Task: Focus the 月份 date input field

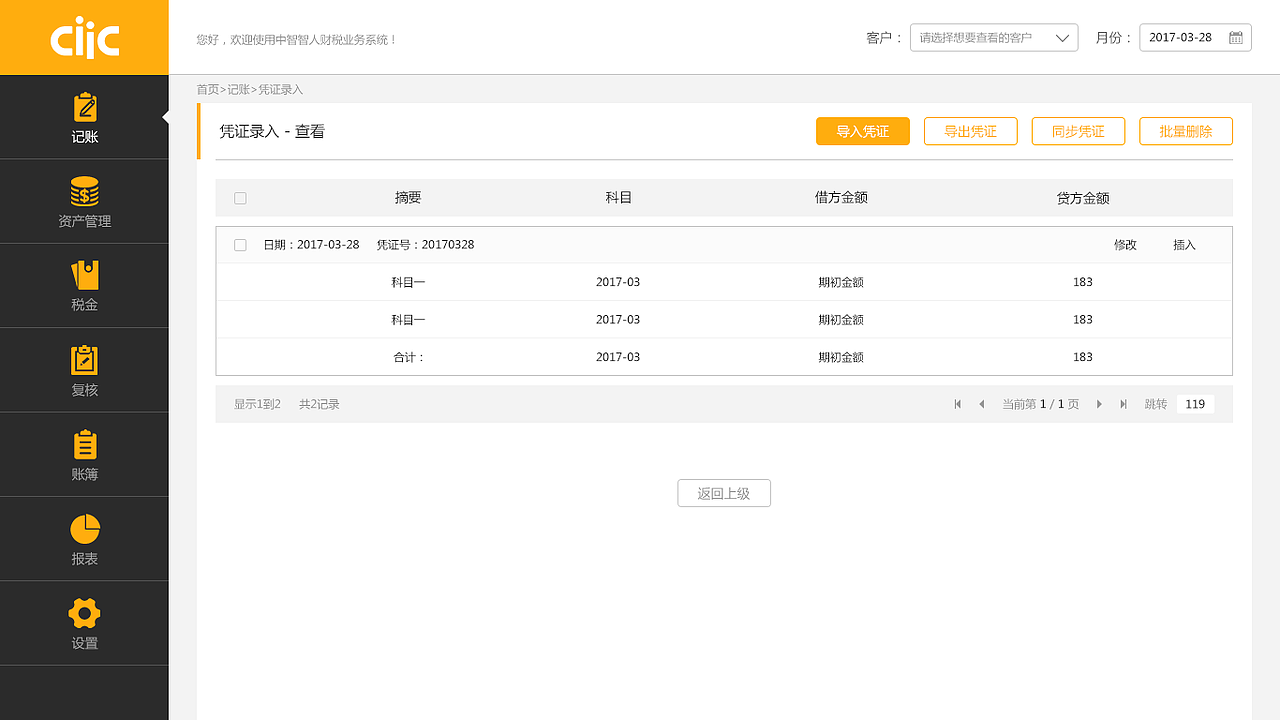Action: 1195,38
